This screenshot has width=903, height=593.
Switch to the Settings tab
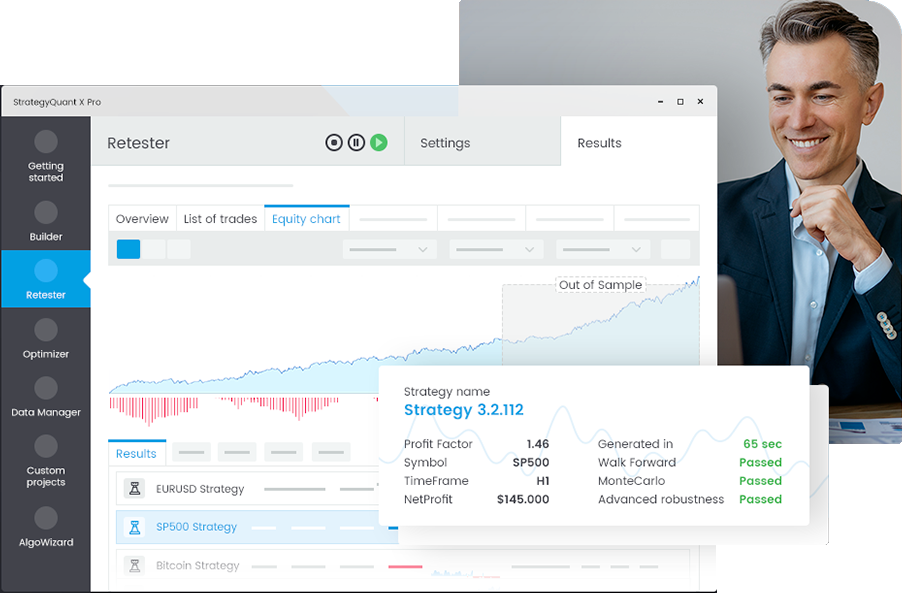tap(445, 143)
